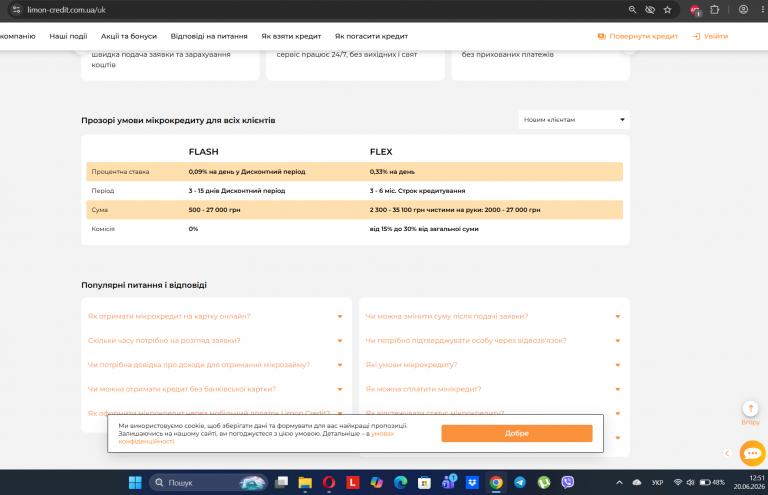Open Як погасити кредит menu item
The width and height of the screenshot is (768, 495).
click(371, 36)
